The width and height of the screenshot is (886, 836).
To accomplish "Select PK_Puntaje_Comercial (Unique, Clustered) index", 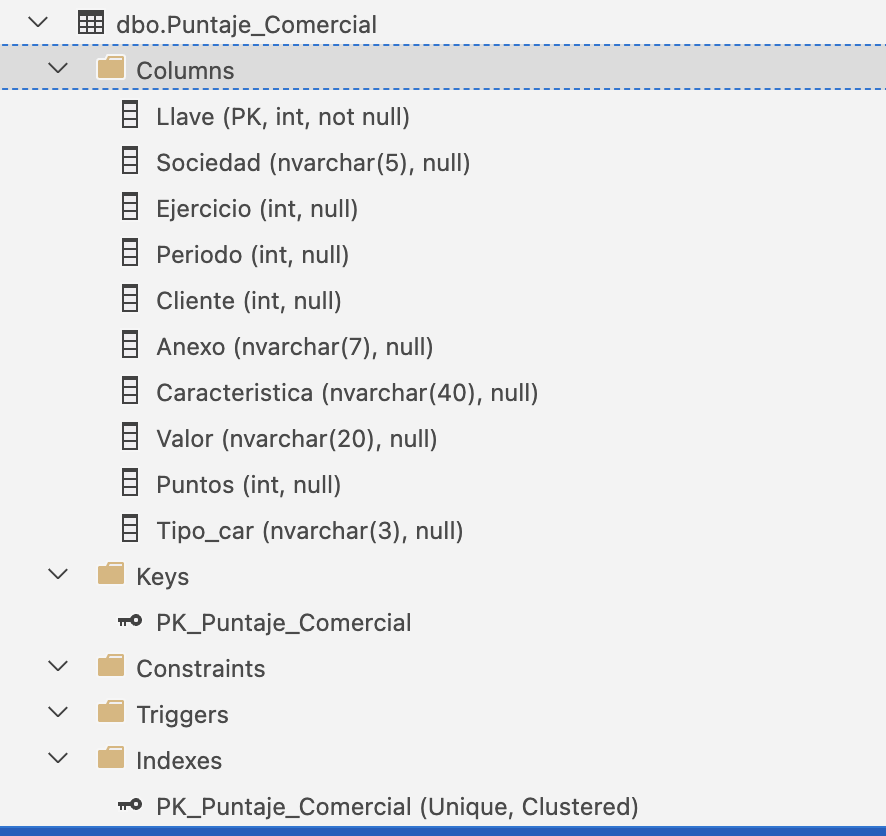I will 397,807.
